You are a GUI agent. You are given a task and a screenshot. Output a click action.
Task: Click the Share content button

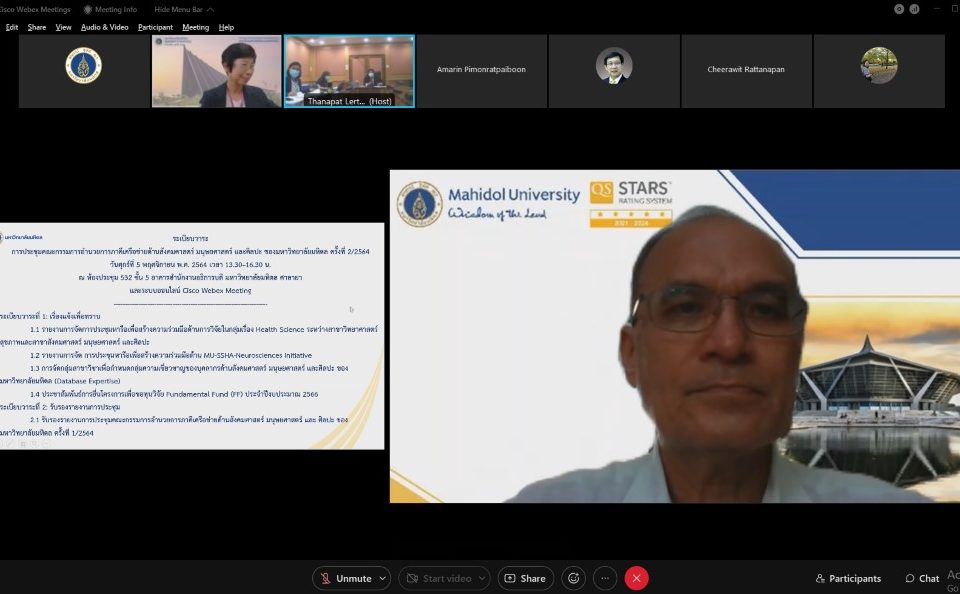click(x=525, y=578)
